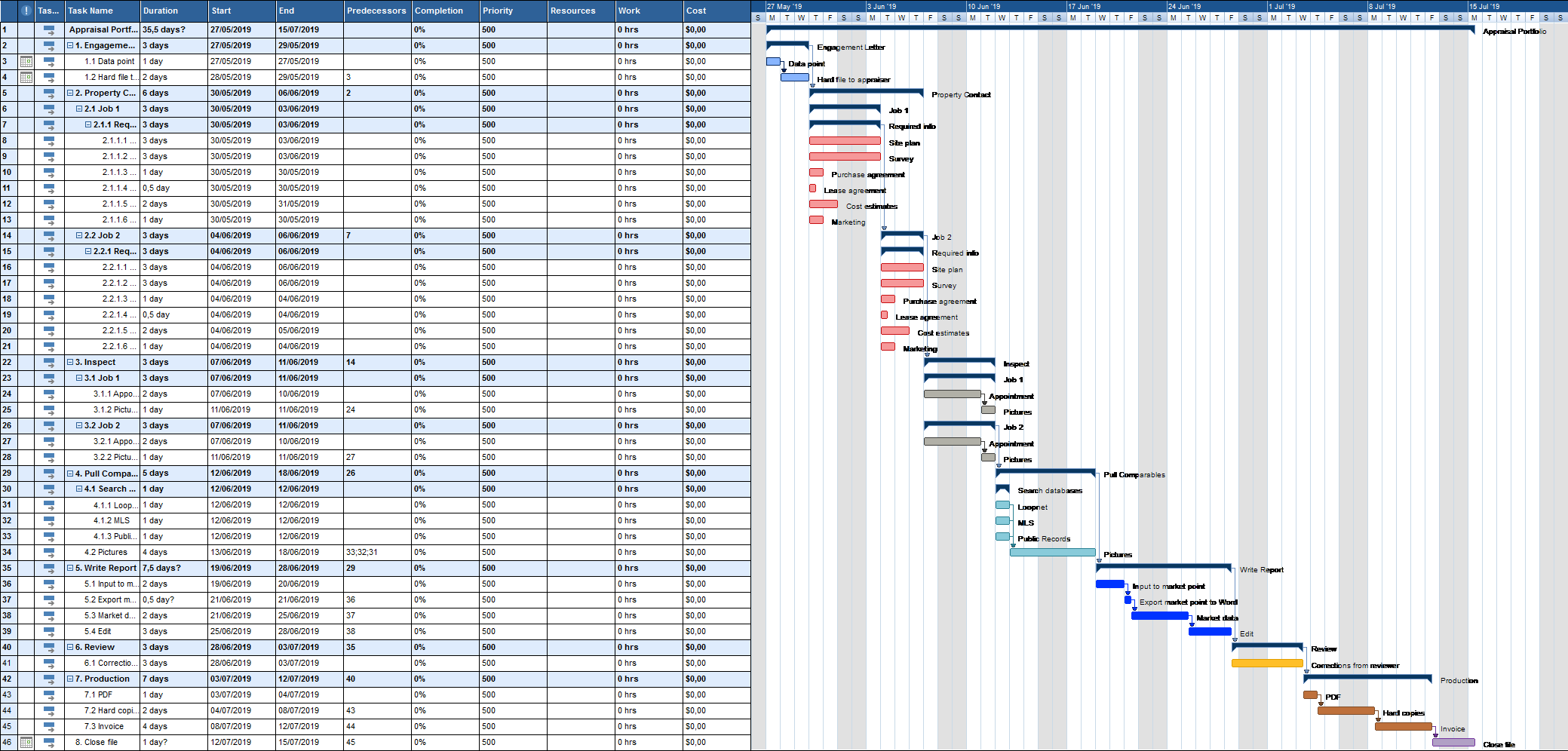Click the task mode icon on the Appraisal Portfolio row
The width and height of the screenshot is (1568, 751).
[48, 30]
